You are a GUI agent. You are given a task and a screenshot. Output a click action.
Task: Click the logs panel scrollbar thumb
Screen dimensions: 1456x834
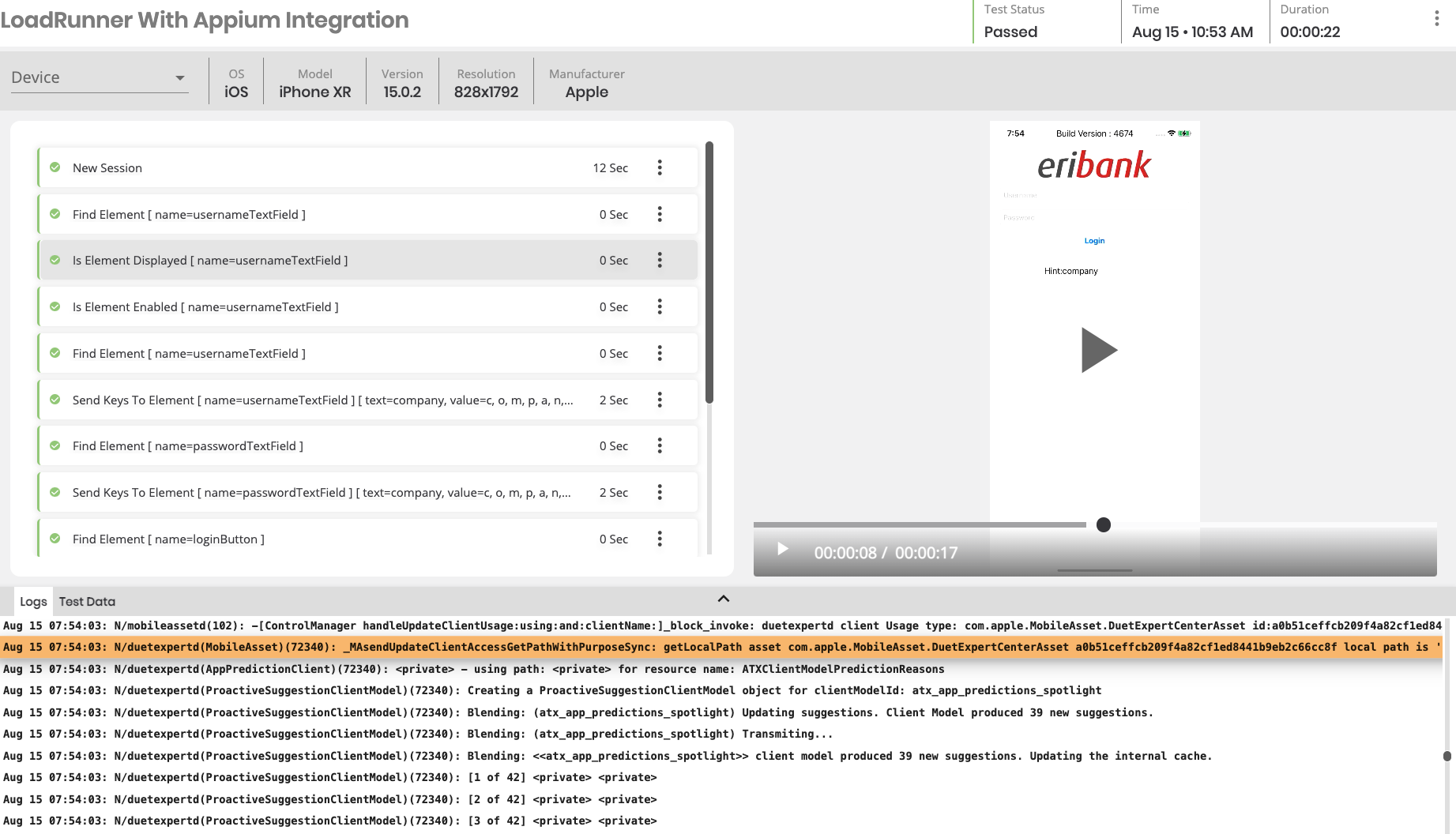1447,756
